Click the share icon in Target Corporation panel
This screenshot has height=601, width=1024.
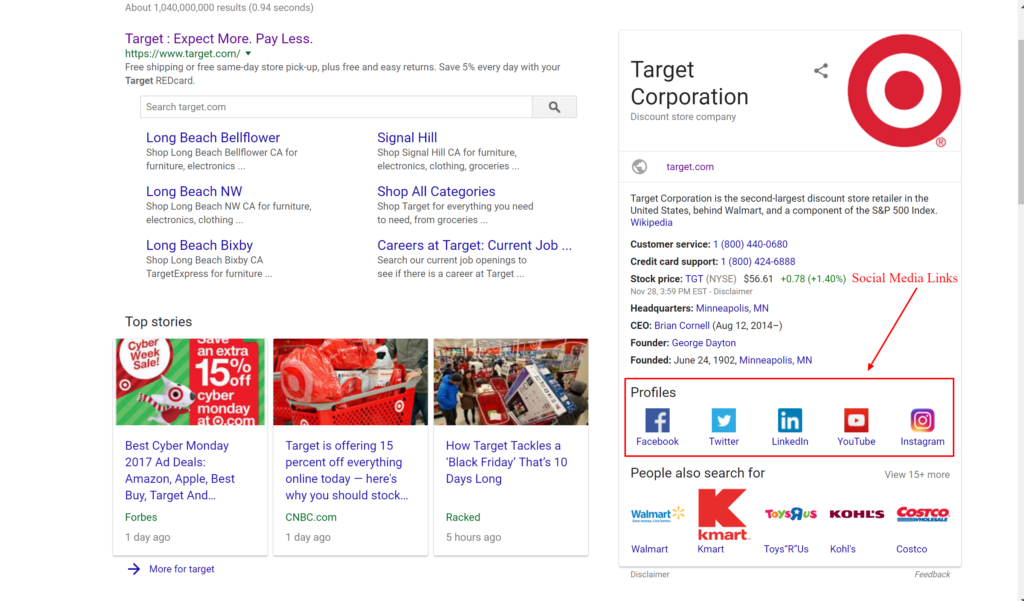tap(821, 71)
